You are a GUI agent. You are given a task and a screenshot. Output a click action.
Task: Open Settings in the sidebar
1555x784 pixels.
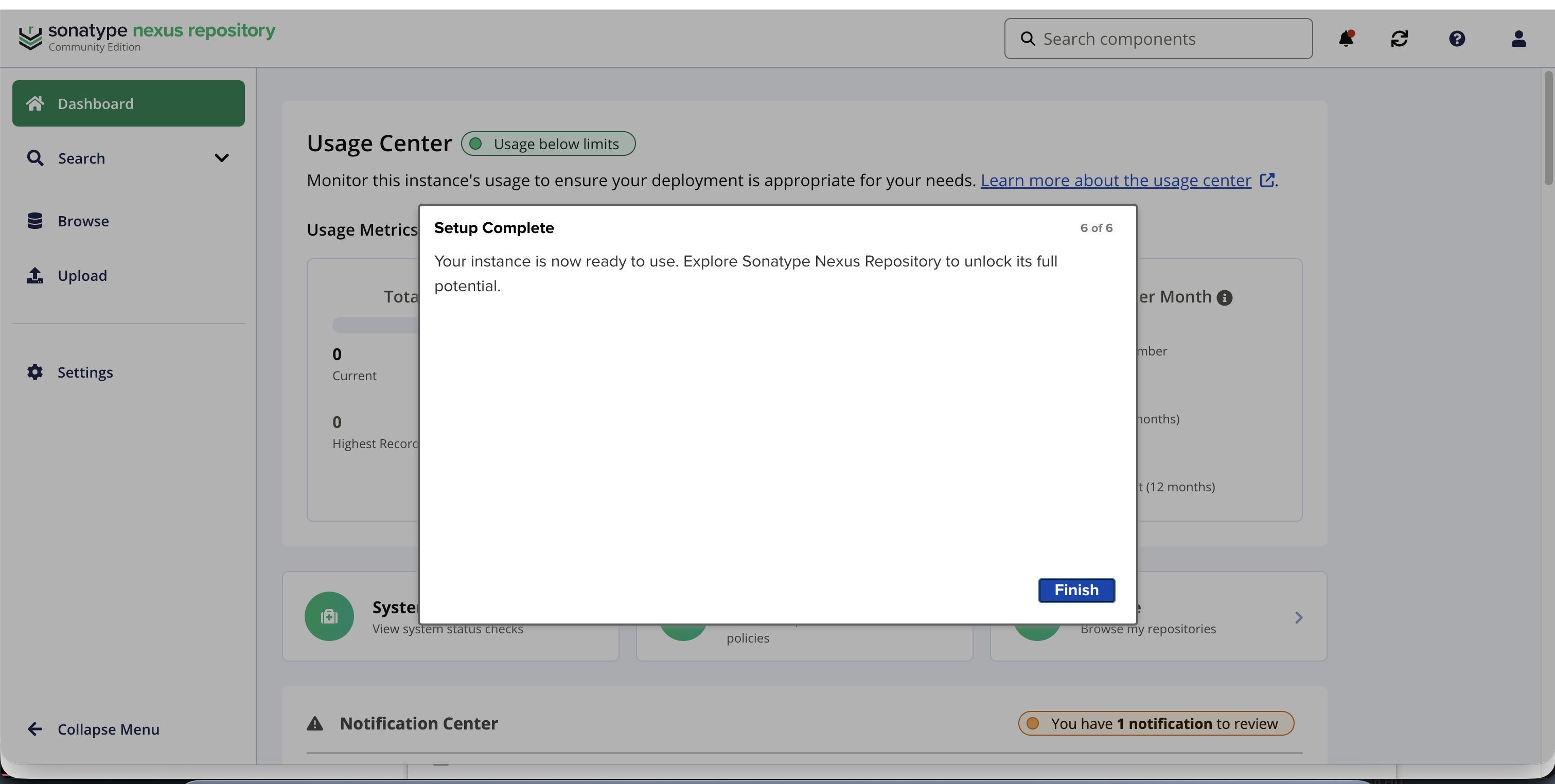click(84, 372)
